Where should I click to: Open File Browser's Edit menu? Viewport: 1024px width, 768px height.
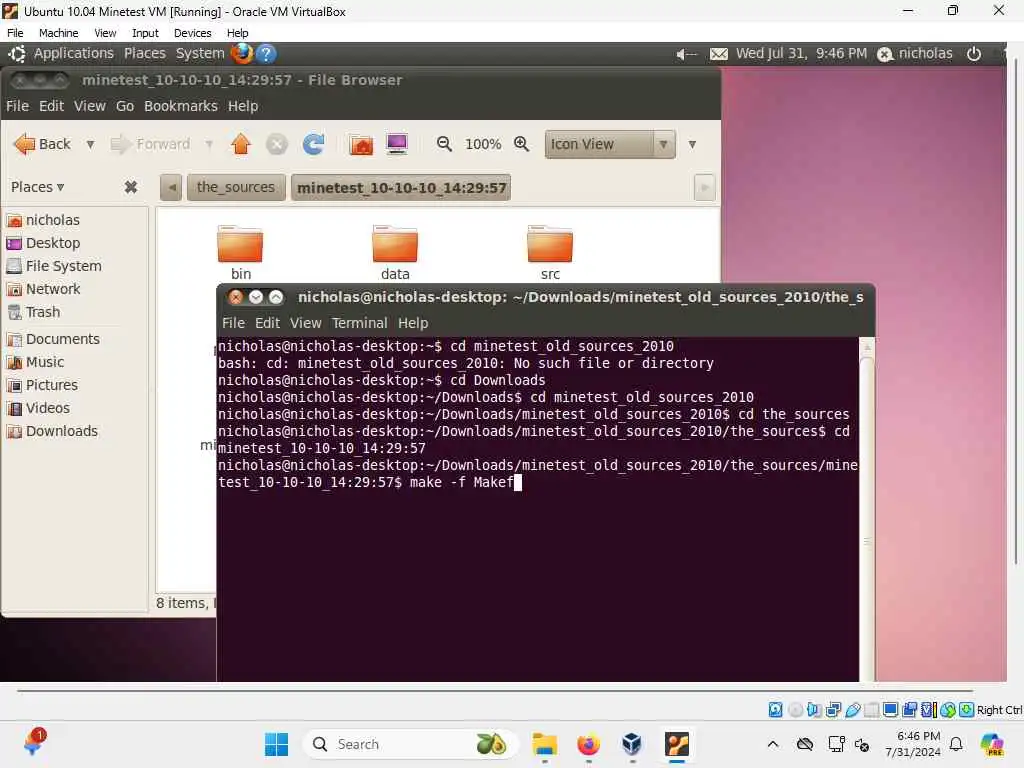[51, 106]
